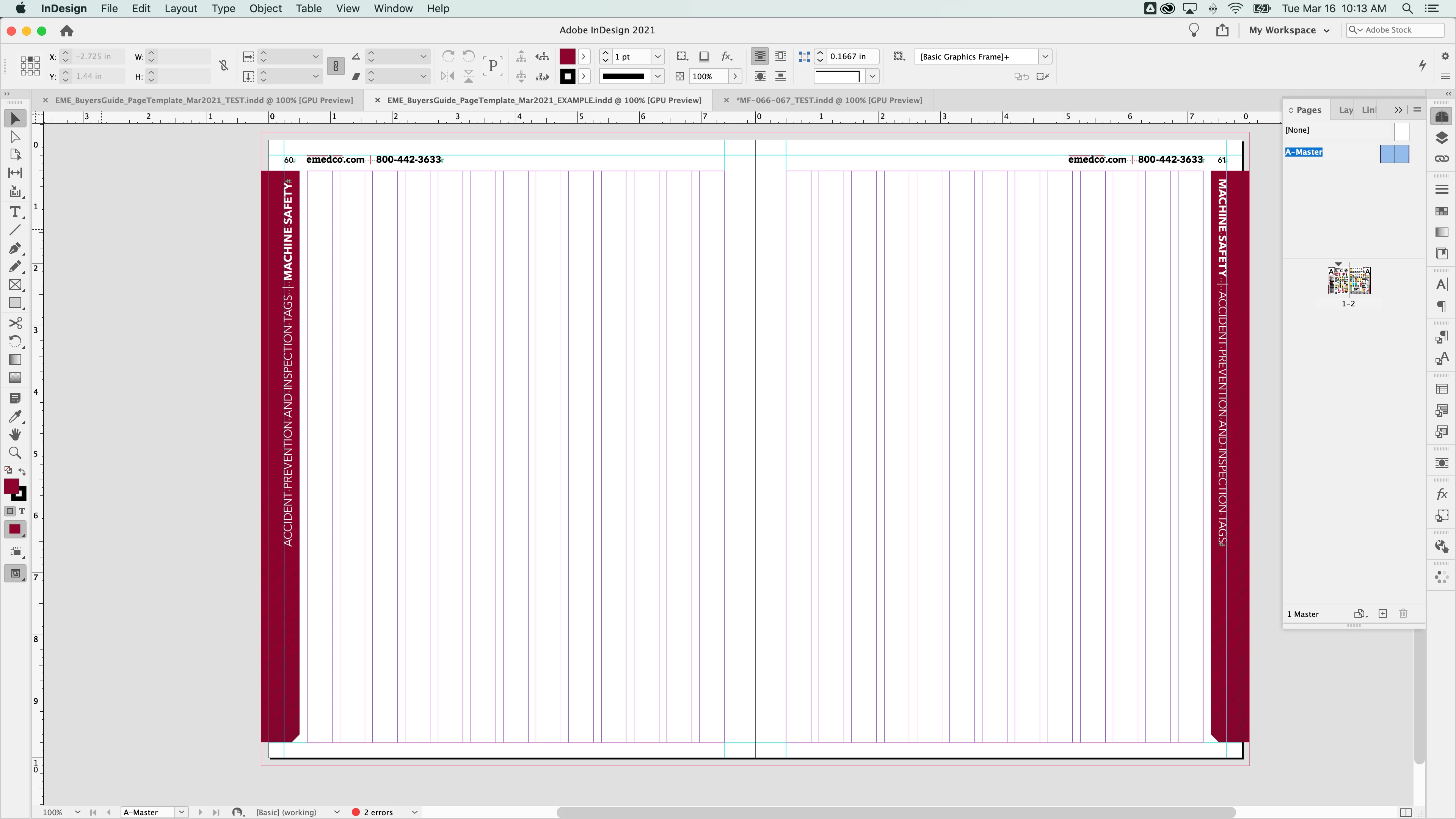The height and width of the screenshot is (819, 1456).
Task: Select the Selection tool arrow
Action: pyautogui.click(x=15, y=119)
